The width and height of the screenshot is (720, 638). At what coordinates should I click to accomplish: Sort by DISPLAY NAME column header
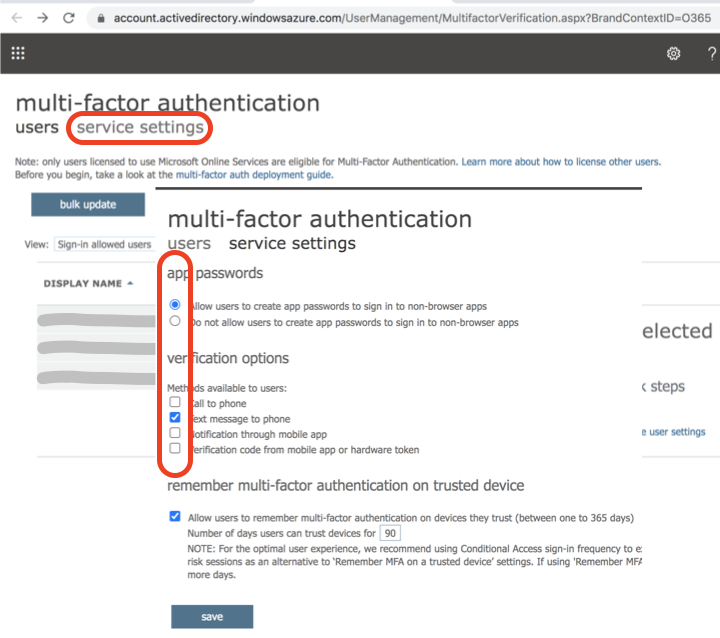pyautogui.click(x=88, y=283)
